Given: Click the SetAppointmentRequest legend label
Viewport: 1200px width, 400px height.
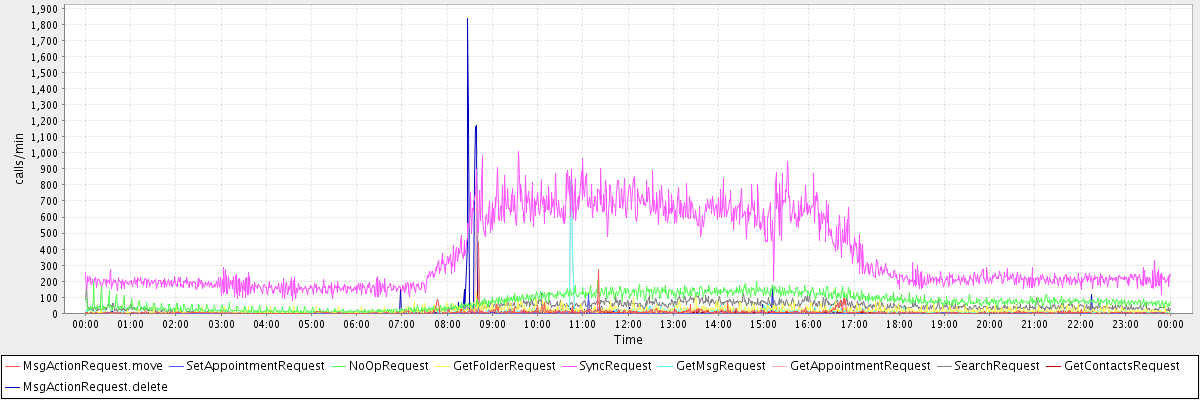Looking at the screenshot, I should coord(255,367).
